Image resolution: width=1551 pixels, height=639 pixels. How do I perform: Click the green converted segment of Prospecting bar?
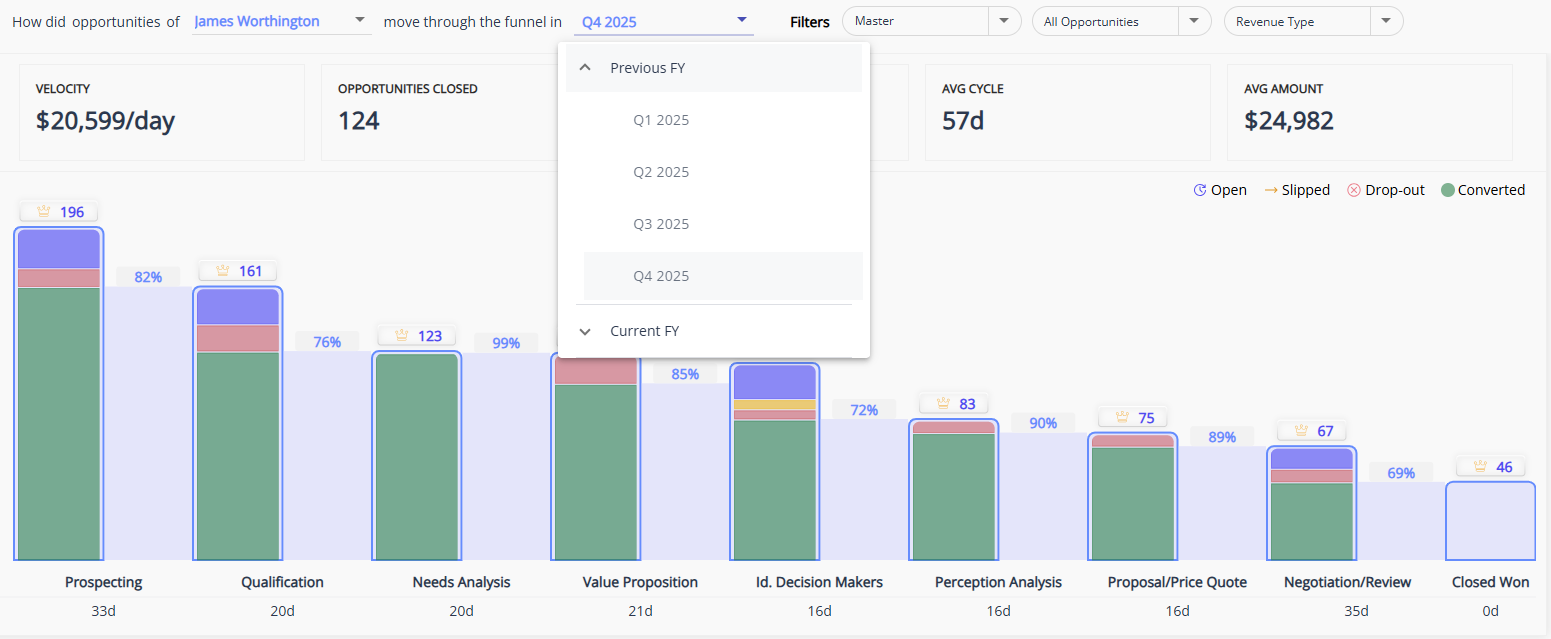(x=59, y=420)
